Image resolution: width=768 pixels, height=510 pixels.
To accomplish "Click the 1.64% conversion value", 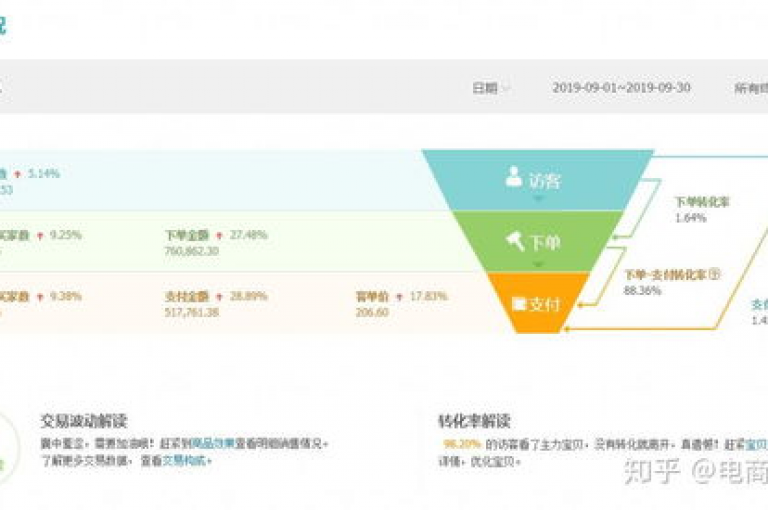I will (691, 218).
